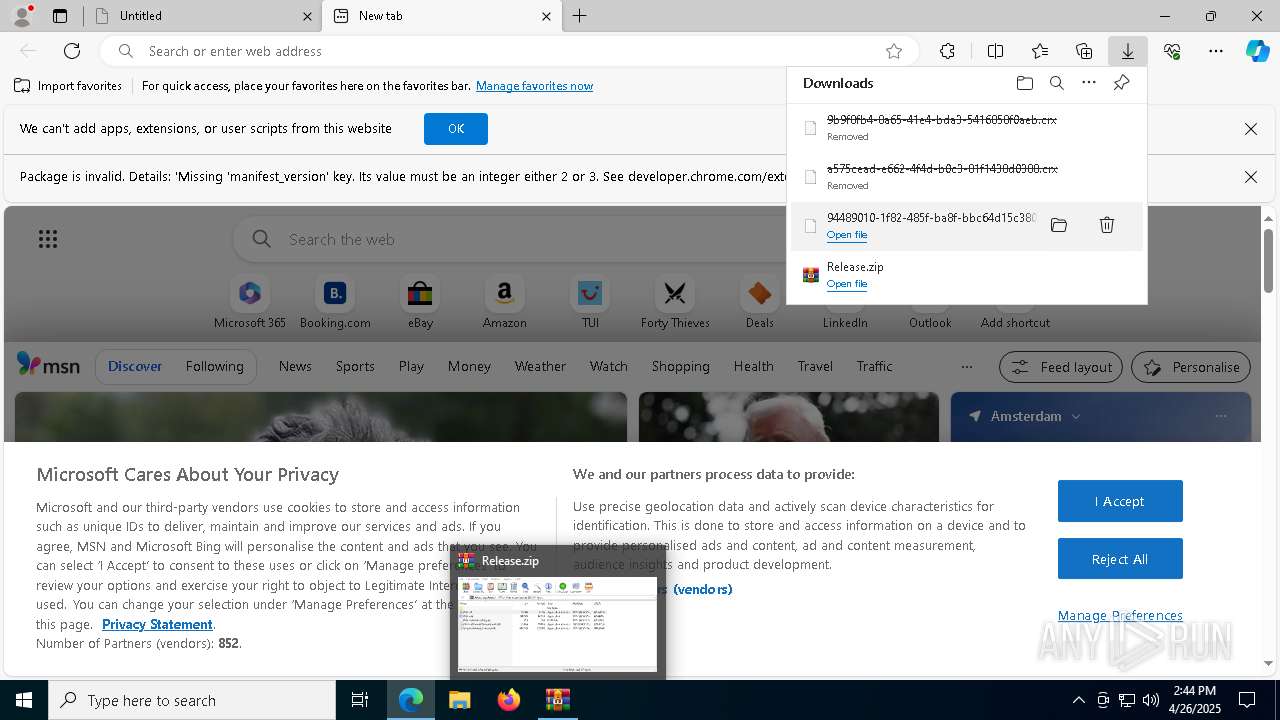Open Forty Thieves shortcut
The height and width of the screenshot is (720, 1280).
click(675, 303)
